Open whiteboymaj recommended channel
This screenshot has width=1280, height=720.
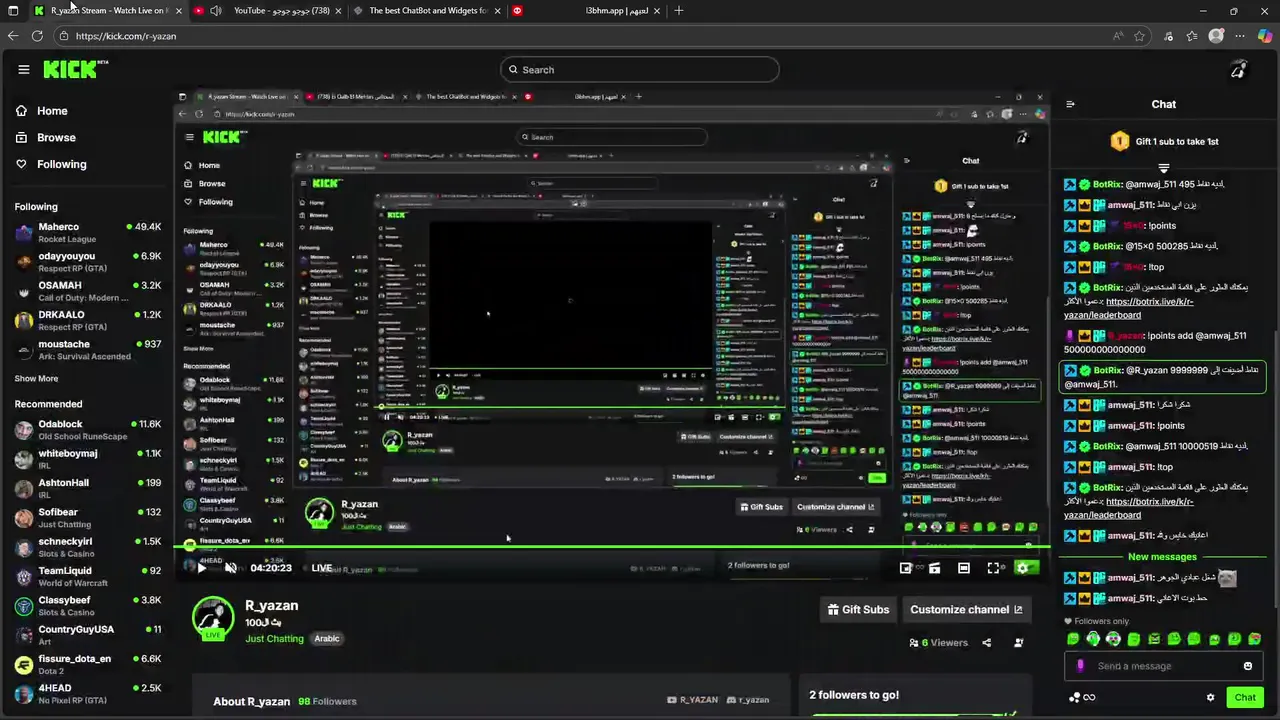pos(88,459)
